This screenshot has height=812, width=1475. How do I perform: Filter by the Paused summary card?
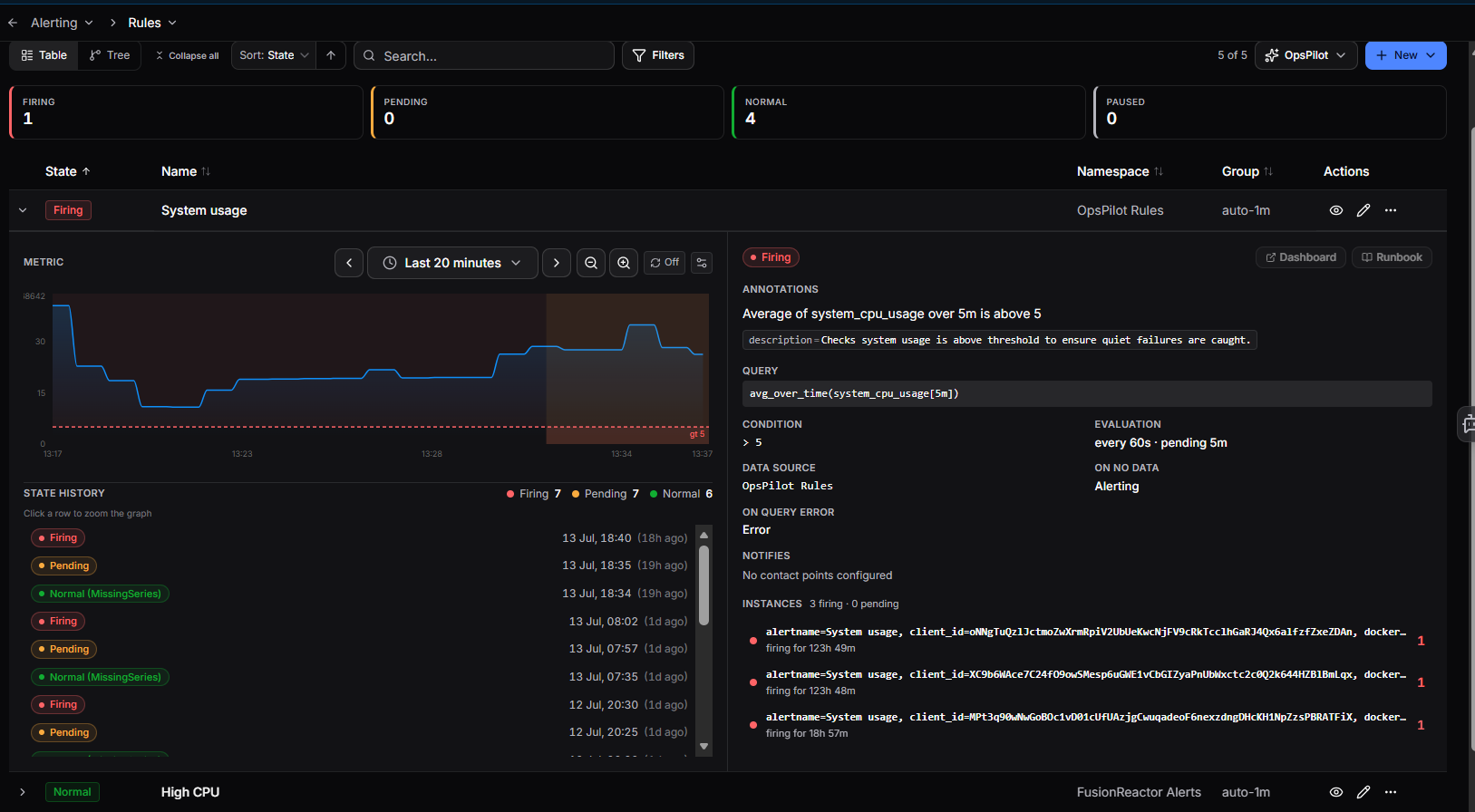click(x=1270, y=112)
